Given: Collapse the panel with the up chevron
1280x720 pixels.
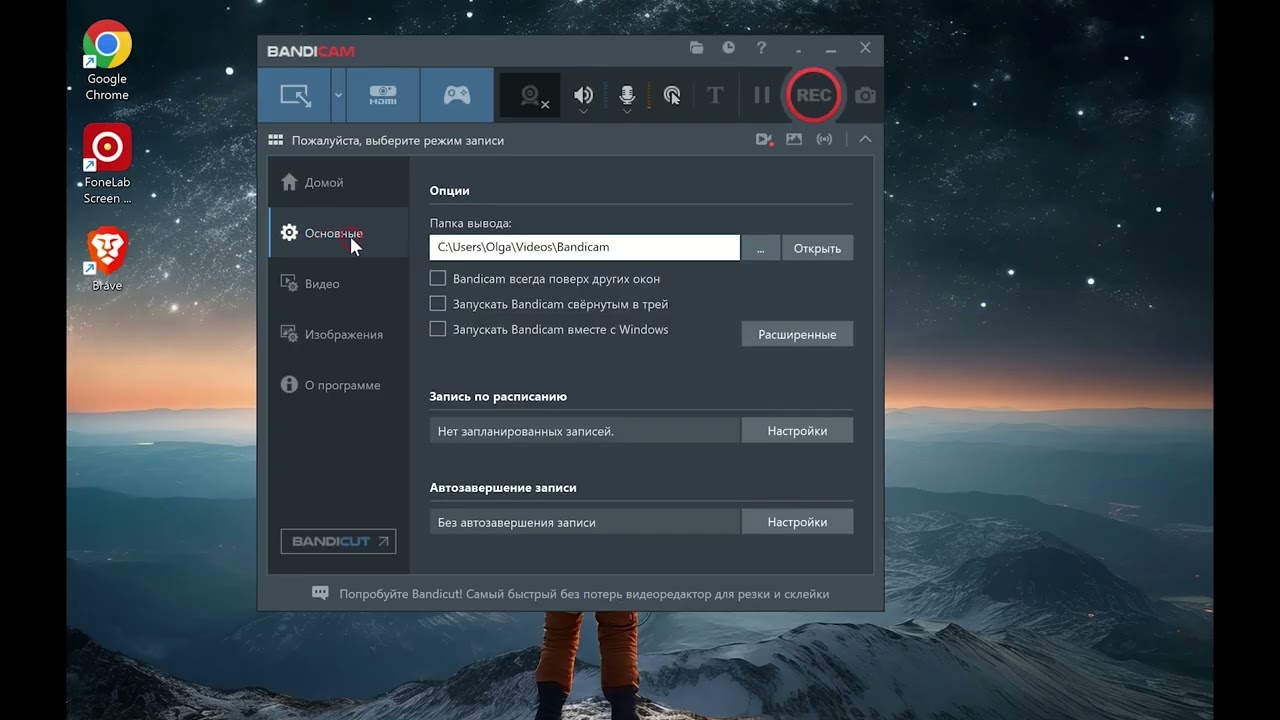Looking at the screenshot, I should point(865,140).
